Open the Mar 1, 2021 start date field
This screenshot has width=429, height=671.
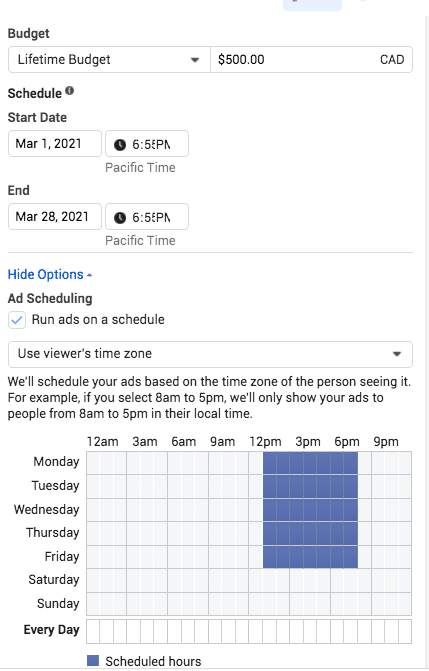55,144
